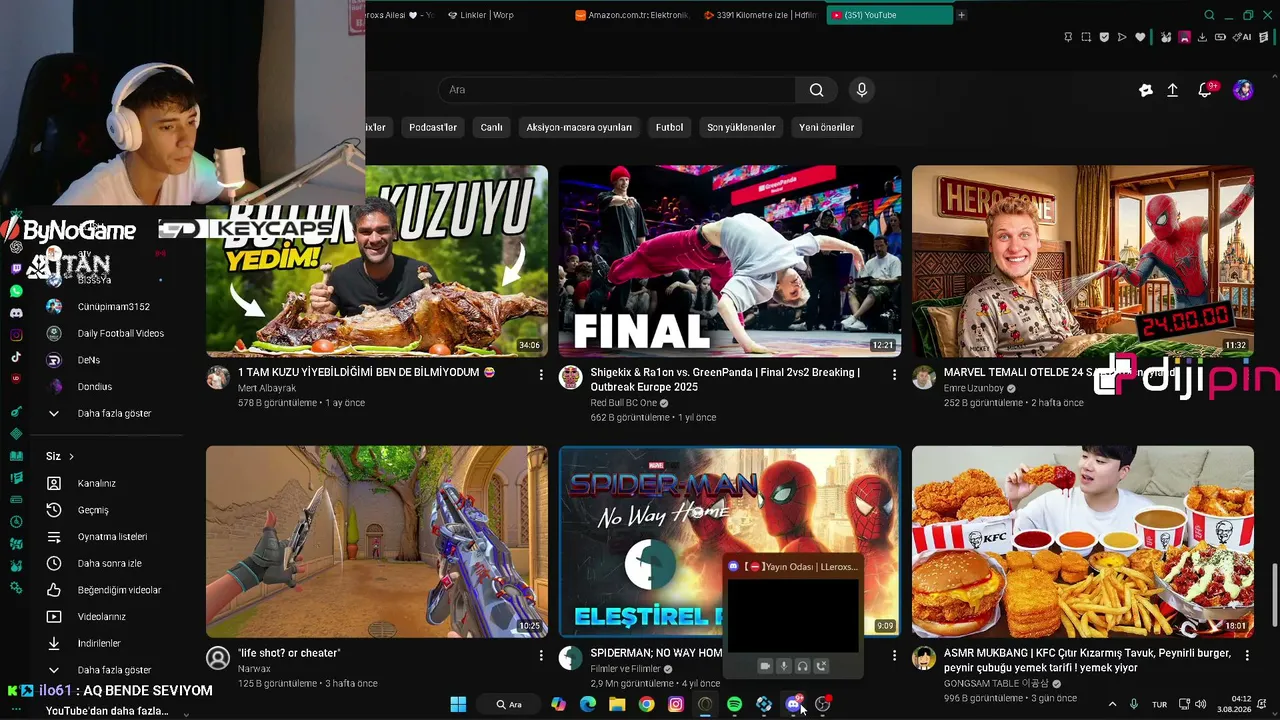This screenshot has height=720, width=1280.
Task: Disconnect call in the Discord preview popup
Action: point(821,666)
